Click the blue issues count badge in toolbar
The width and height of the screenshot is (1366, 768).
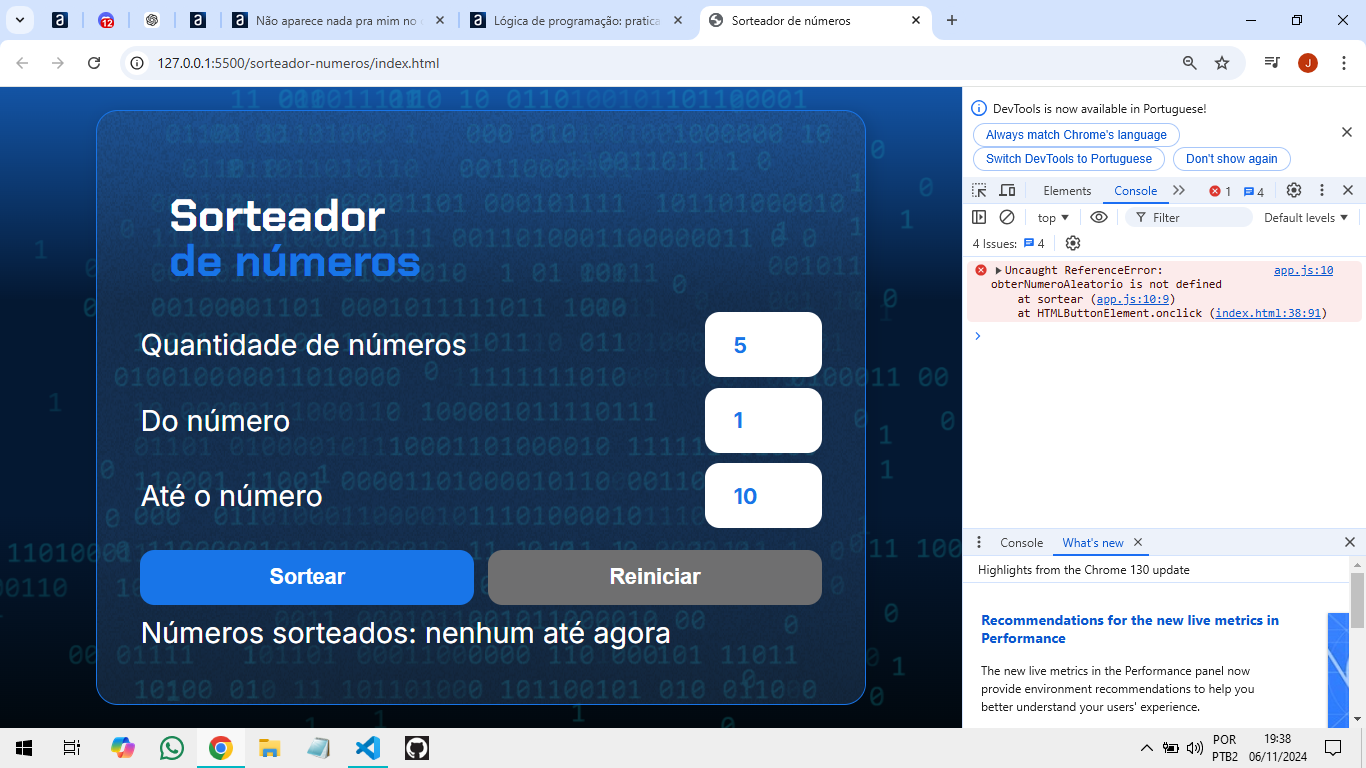click(x=1254, y=191)
